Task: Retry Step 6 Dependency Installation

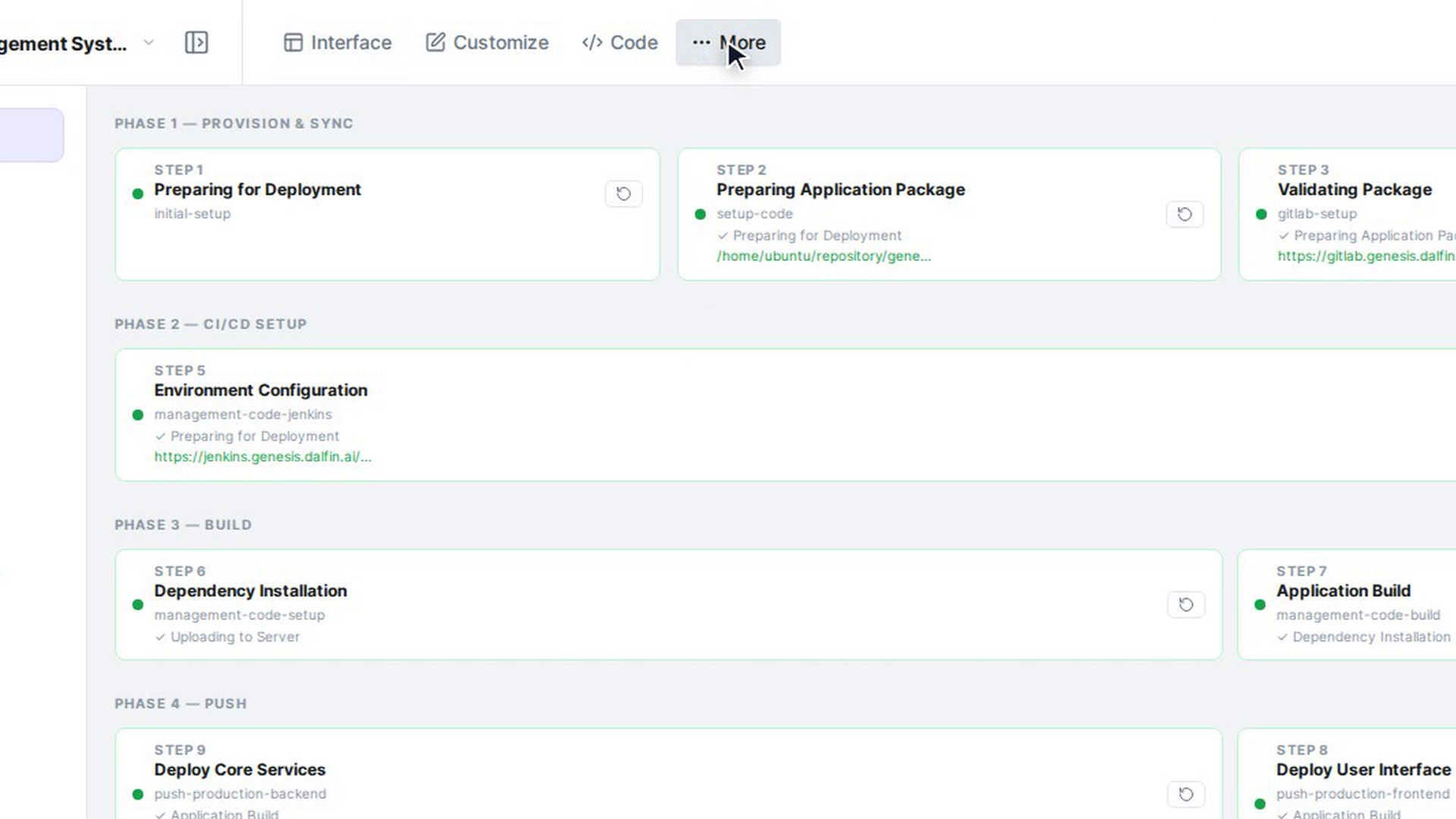Action: [x=1186, y=604]
